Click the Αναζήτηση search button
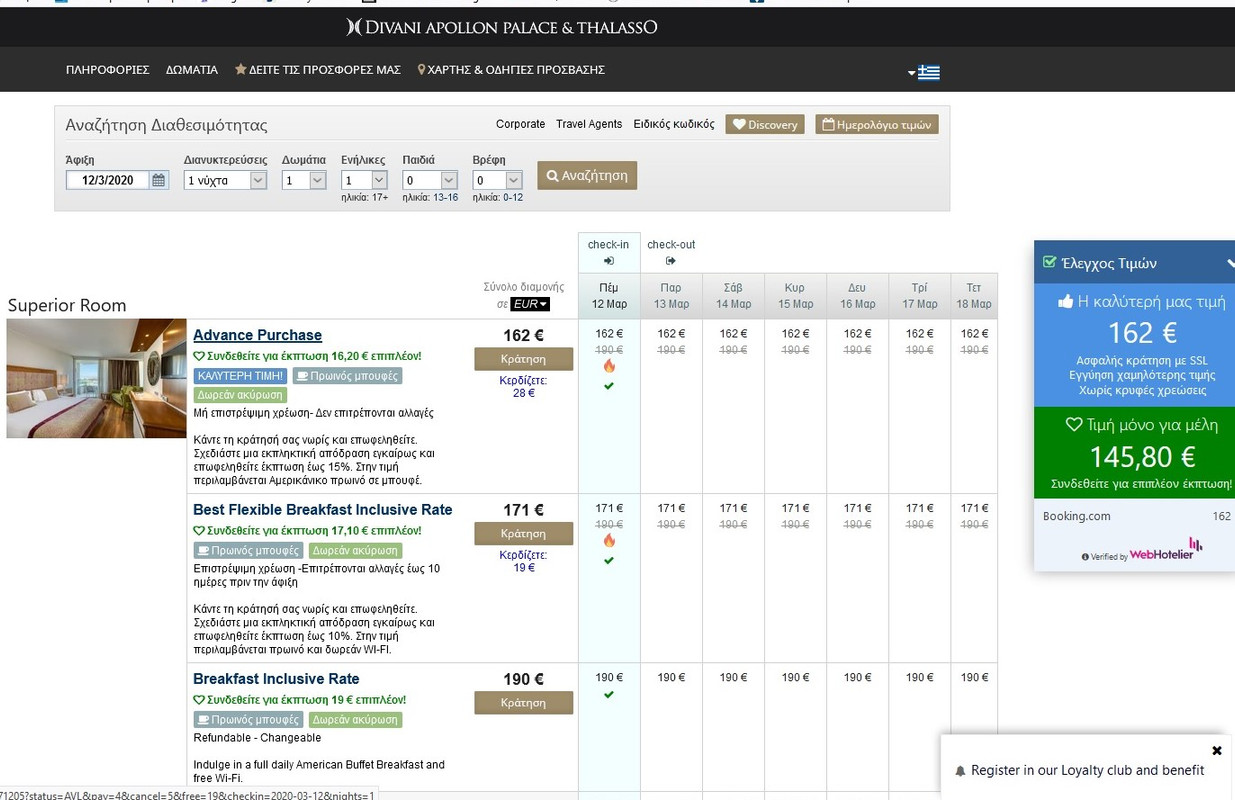The width and height of the screenshot is (1235, 800). pyautogui.click(x=587, y=175)
